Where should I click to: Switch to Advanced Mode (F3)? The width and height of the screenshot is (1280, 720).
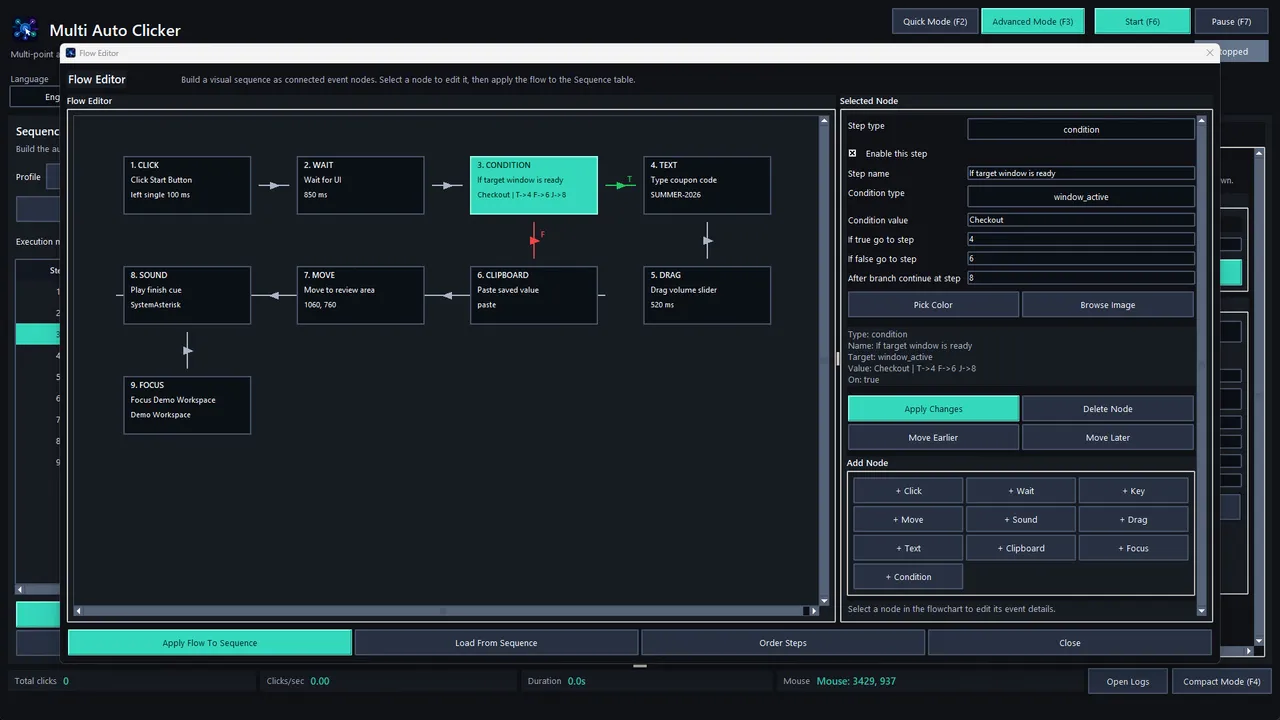tap(1033, 21)
